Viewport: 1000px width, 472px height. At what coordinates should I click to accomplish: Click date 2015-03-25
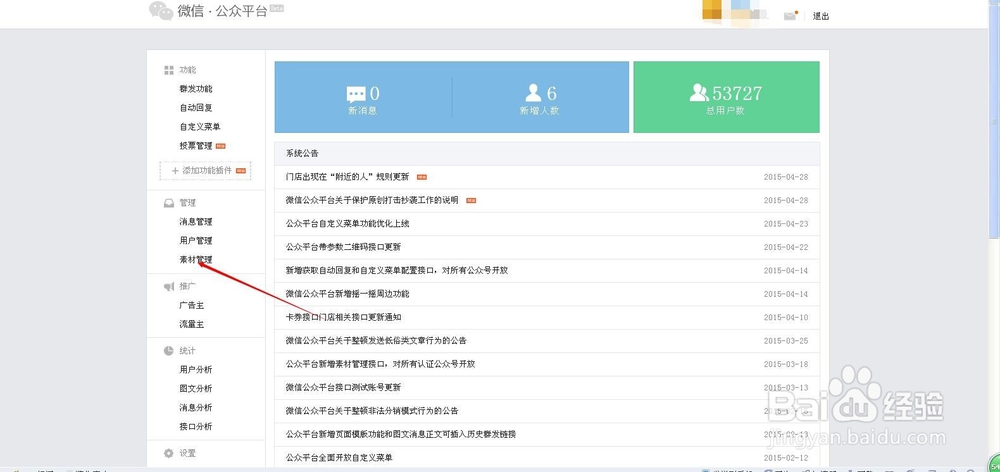(786, 341)
